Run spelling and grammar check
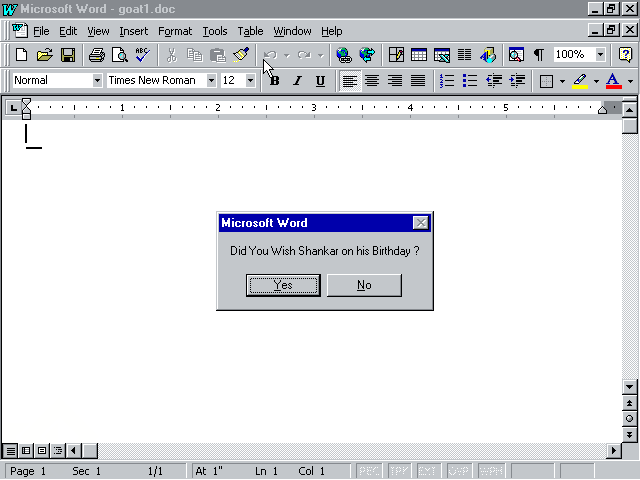The width and height of the screenshot is (640, 480). (143, 55)
